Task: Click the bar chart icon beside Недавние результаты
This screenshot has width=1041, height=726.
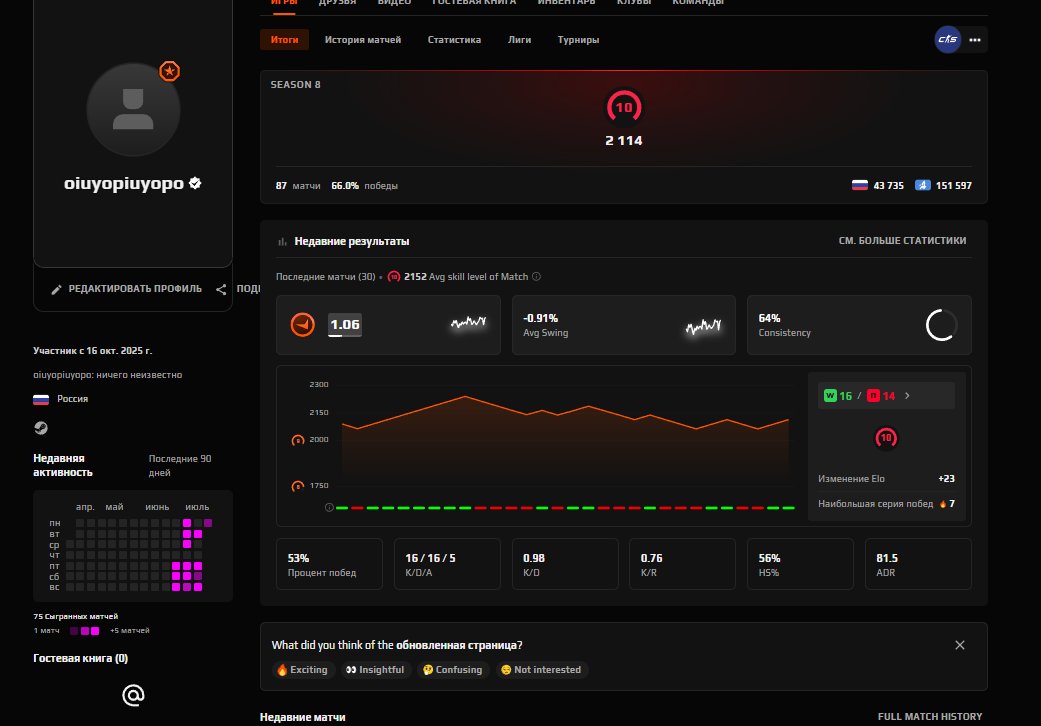Action: point(282,242)
